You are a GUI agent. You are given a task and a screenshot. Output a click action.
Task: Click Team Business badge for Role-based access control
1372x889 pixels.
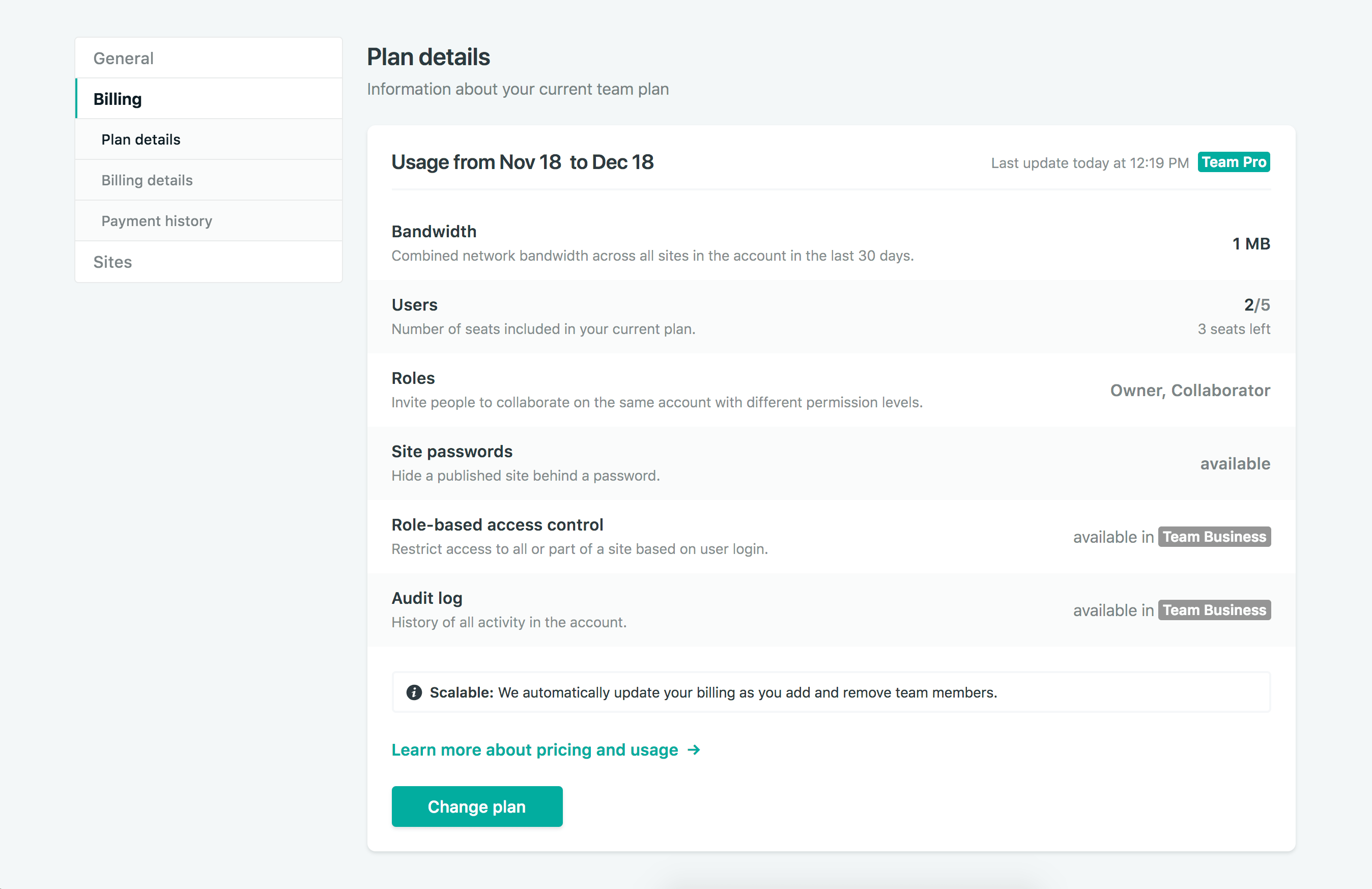pos(1214,537)
